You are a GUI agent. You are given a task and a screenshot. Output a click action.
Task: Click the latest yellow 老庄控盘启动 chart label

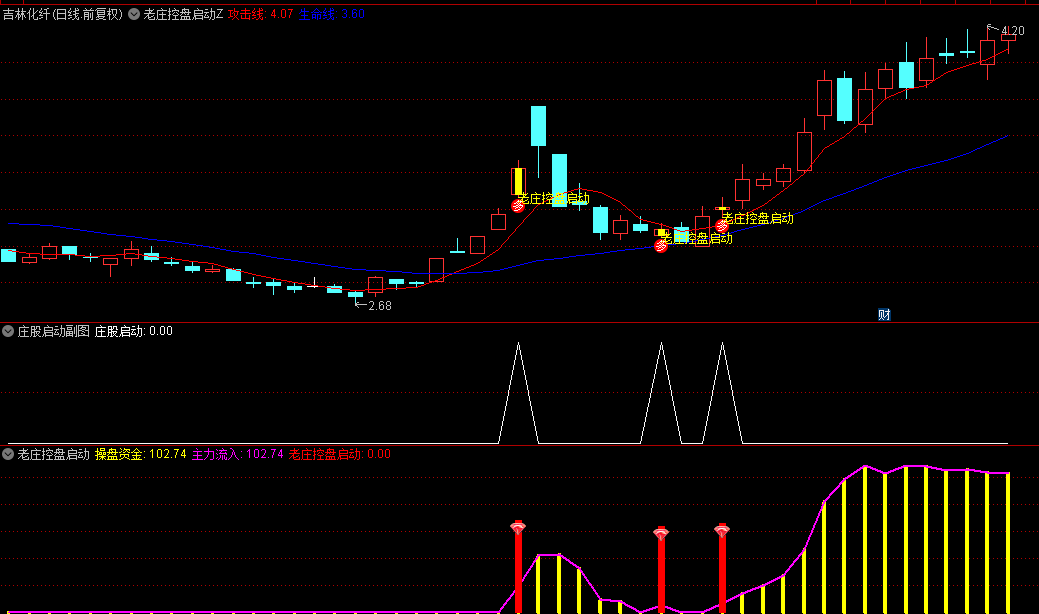click(758, 219)
